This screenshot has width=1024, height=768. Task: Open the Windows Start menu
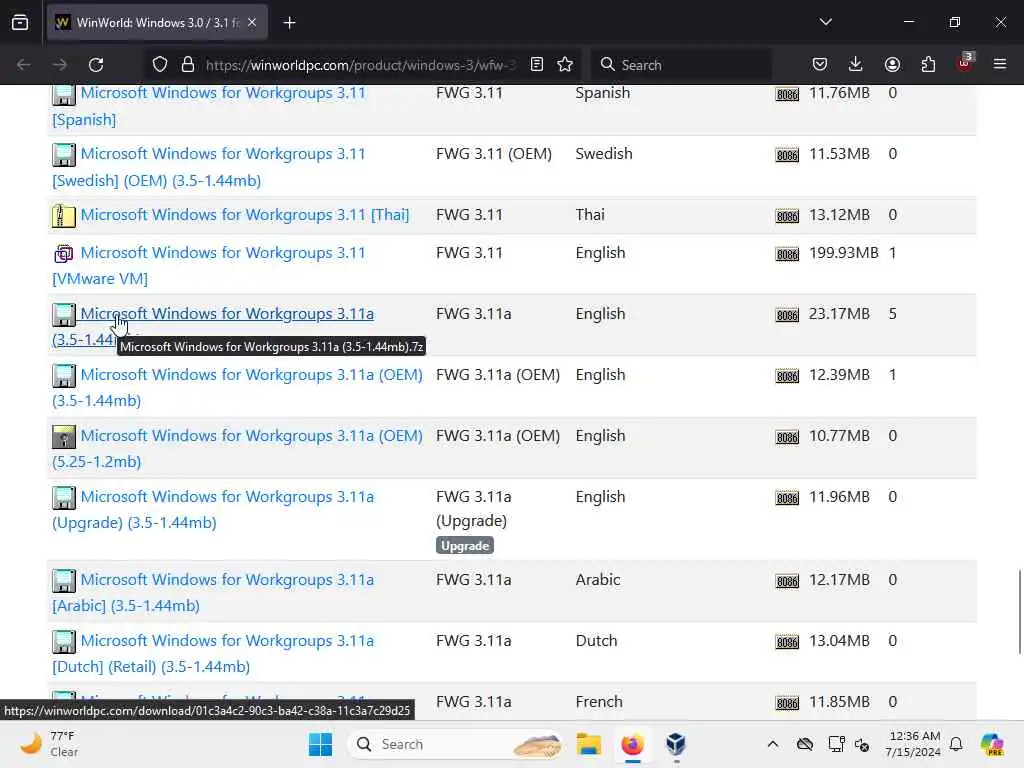tap(320, 744)
